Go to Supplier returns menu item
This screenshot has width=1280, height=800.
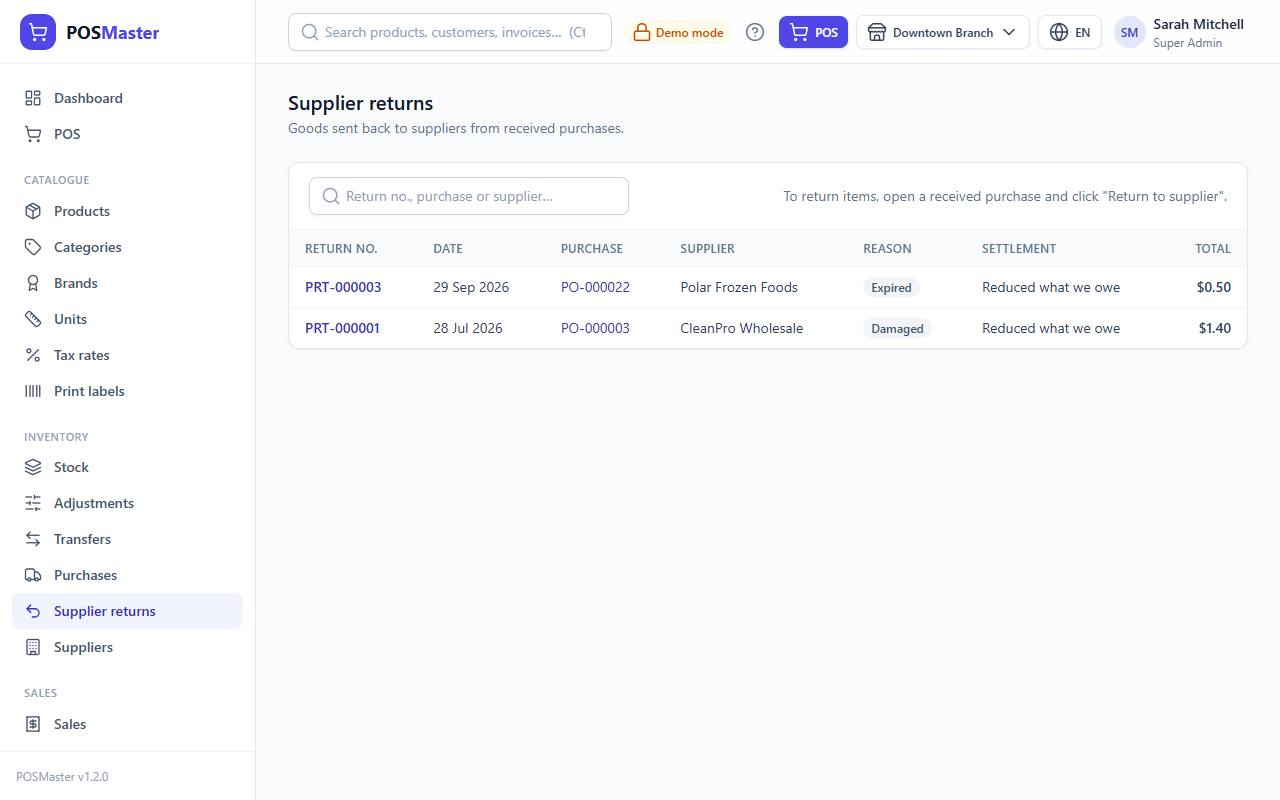pos(128,611)
